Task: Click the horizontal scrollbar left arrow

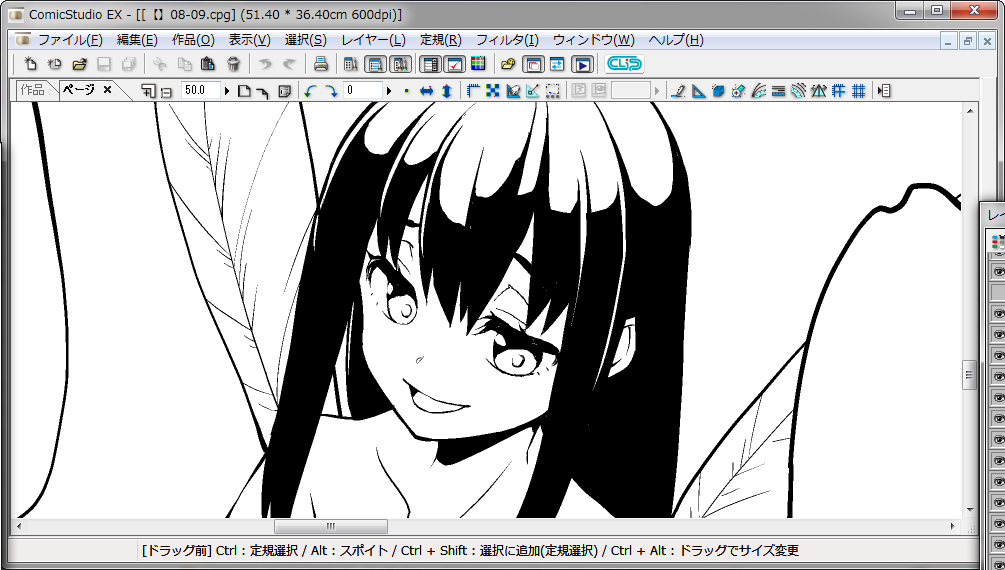Action: point(19,526)
